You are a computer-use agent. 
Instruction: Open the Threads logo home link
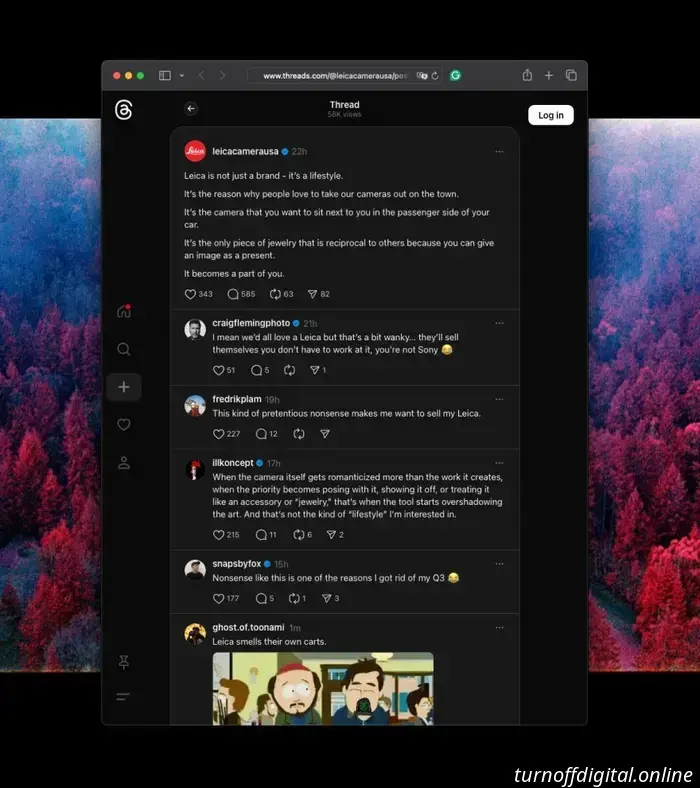pos(124,110)
